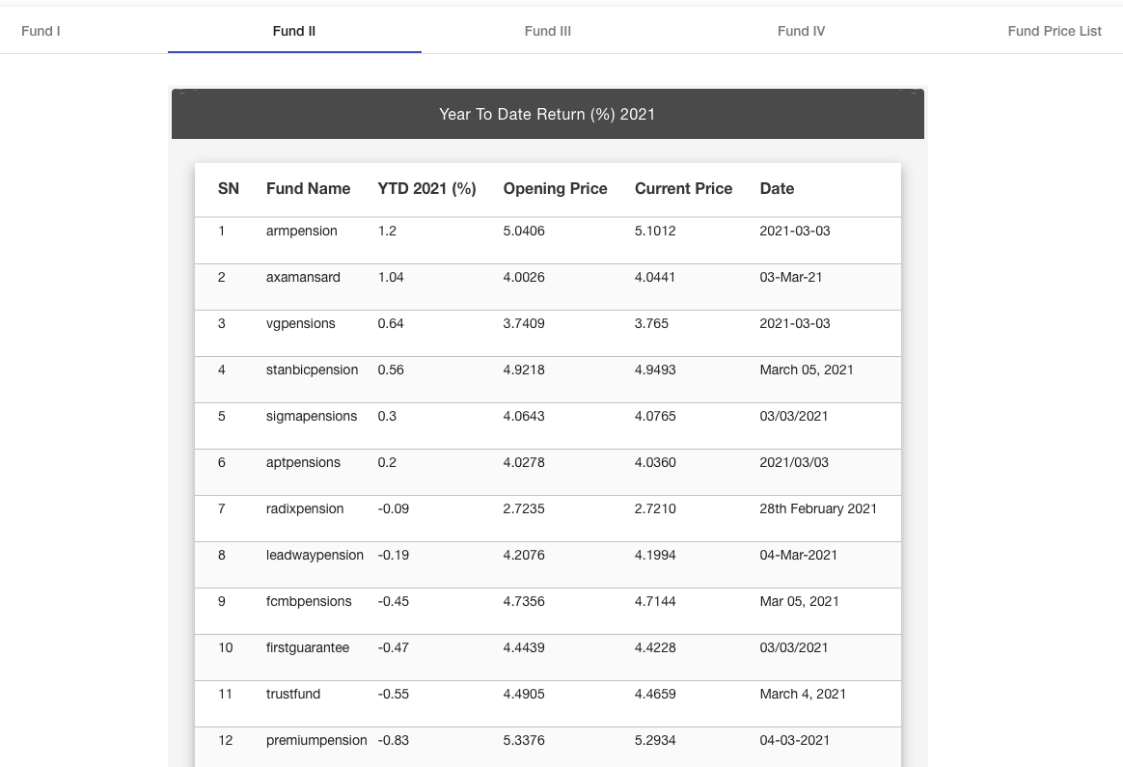Select stanbicpension in the fund list
The height and width of the screenshot is (767, 1123).
(x=310, y=370)
